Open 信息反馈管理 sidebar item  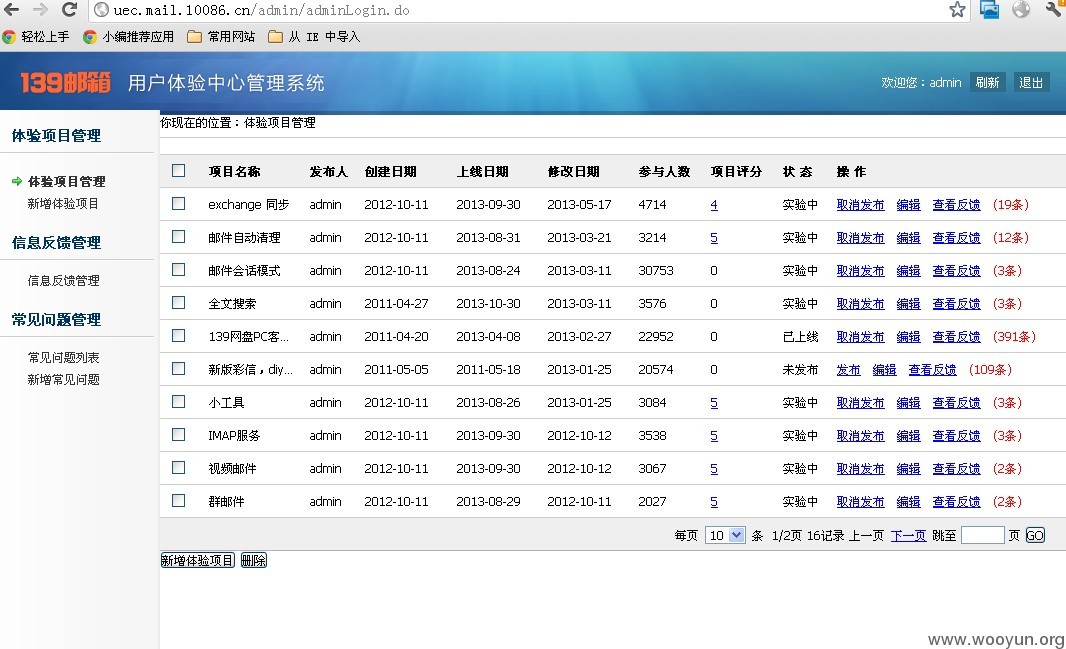click(63, 281)
